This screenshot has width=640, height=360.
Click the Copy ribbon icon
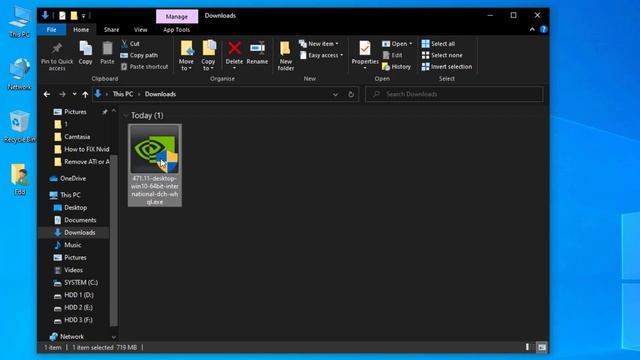pyautogui.click(x=85, y=53)
